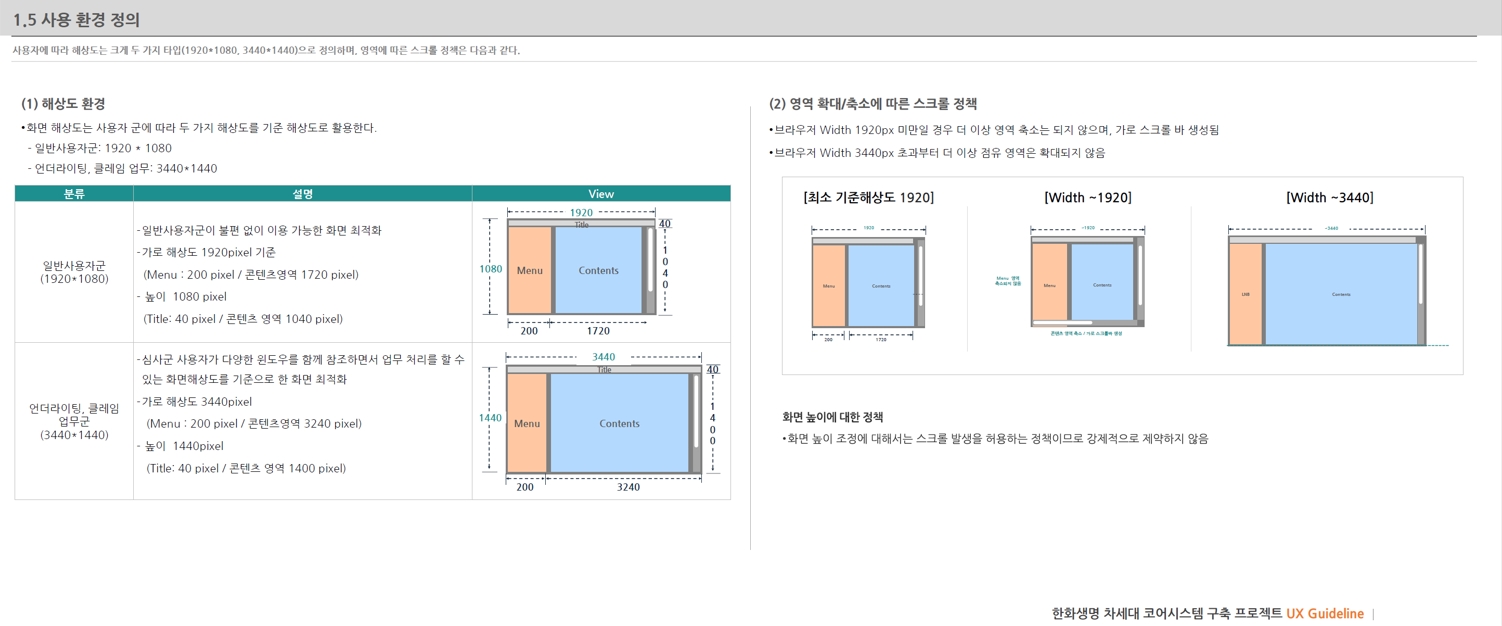Click the '분류' table column header

(x=74, y=194)
